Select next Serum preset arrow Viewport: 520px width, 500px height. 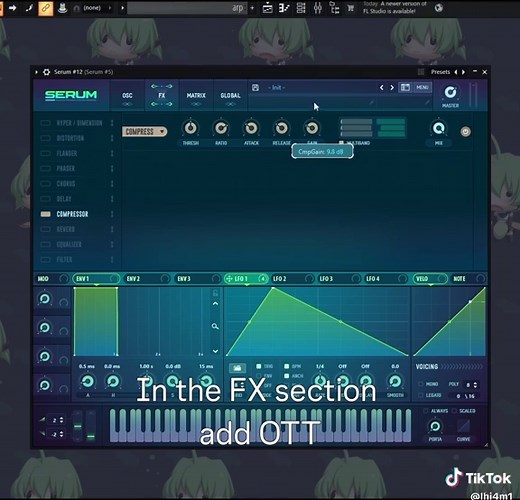[x=392, y=88]
